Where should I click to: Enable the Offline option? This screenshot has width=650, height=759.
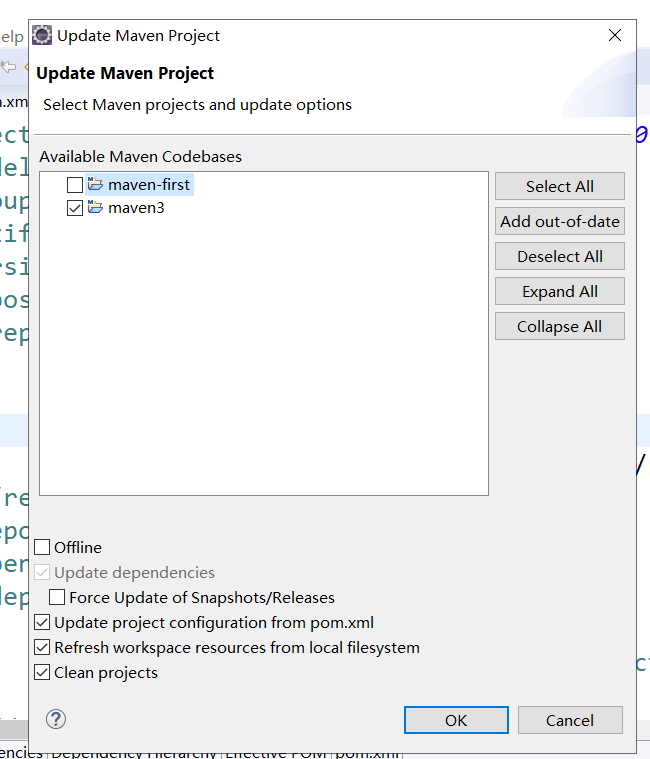pyautogui.click(x=43, y=547)
